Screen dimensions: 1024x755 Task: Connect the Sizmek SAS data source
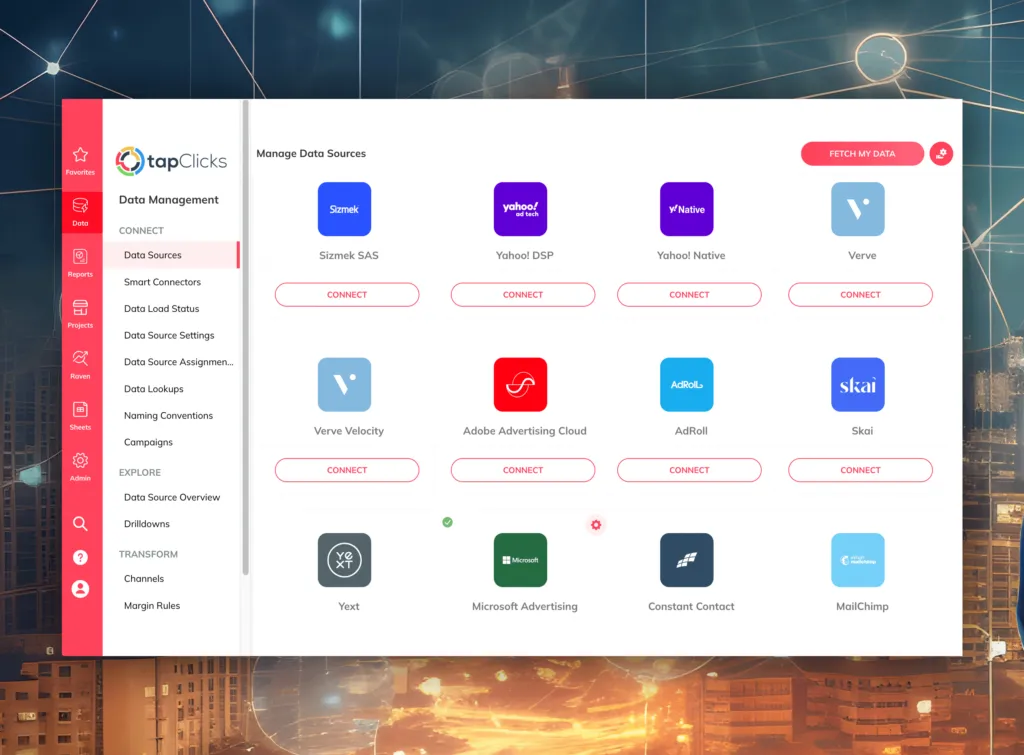[x=347, y=295]
